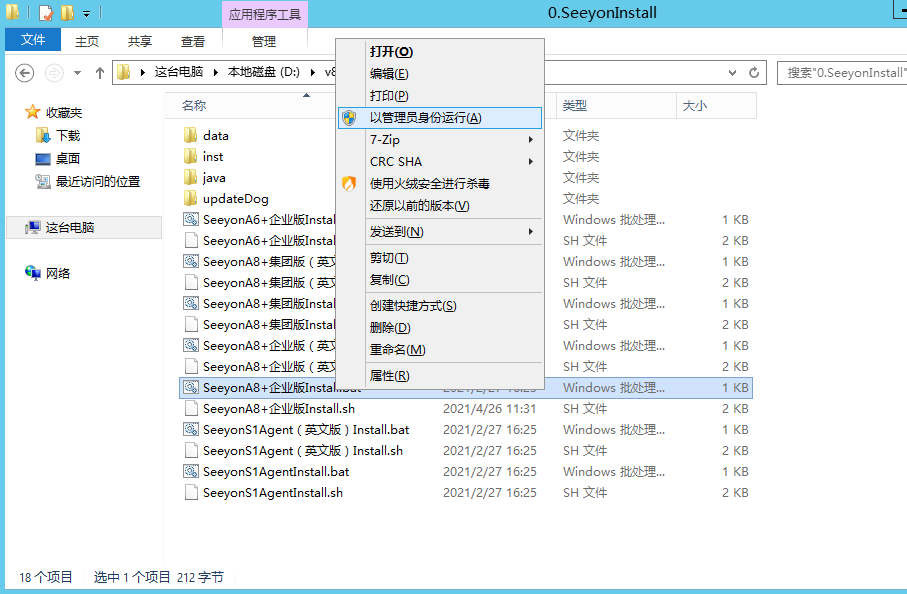Choose 编辑(E) in the context menu
Viewport: 907px width, 594px height.
pos(440,73)
